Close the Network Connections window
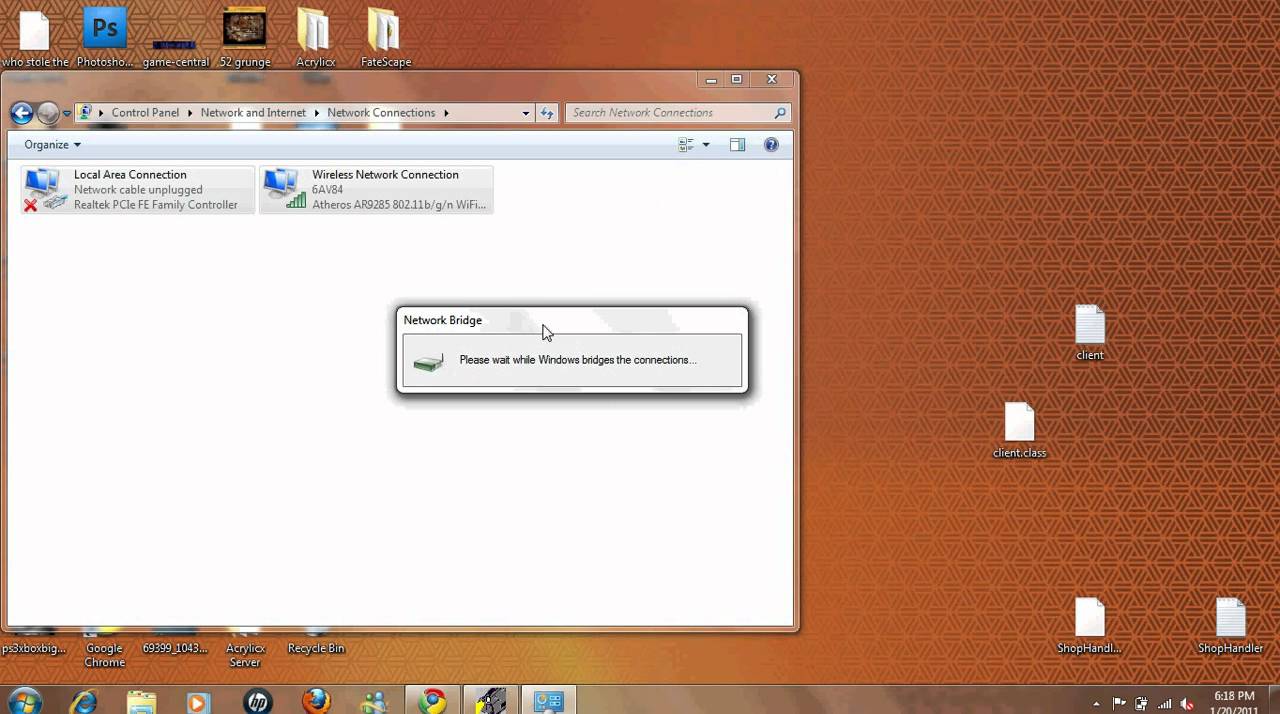 (772, 79)
